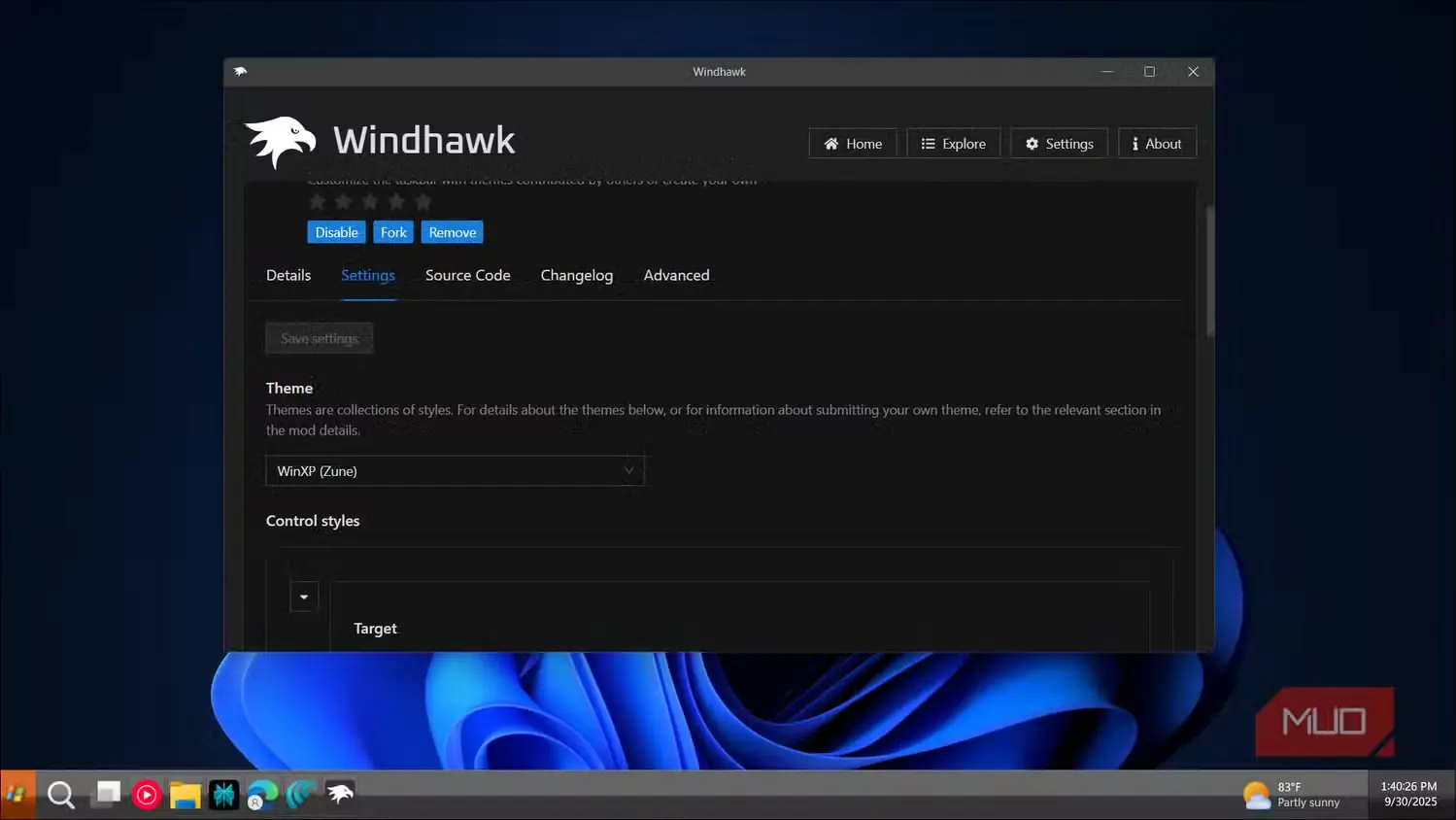Viewport: 1456px width, 820px height.
Task: Open Windhawk's Settings page in top navigation
Action: (1059, 144)
